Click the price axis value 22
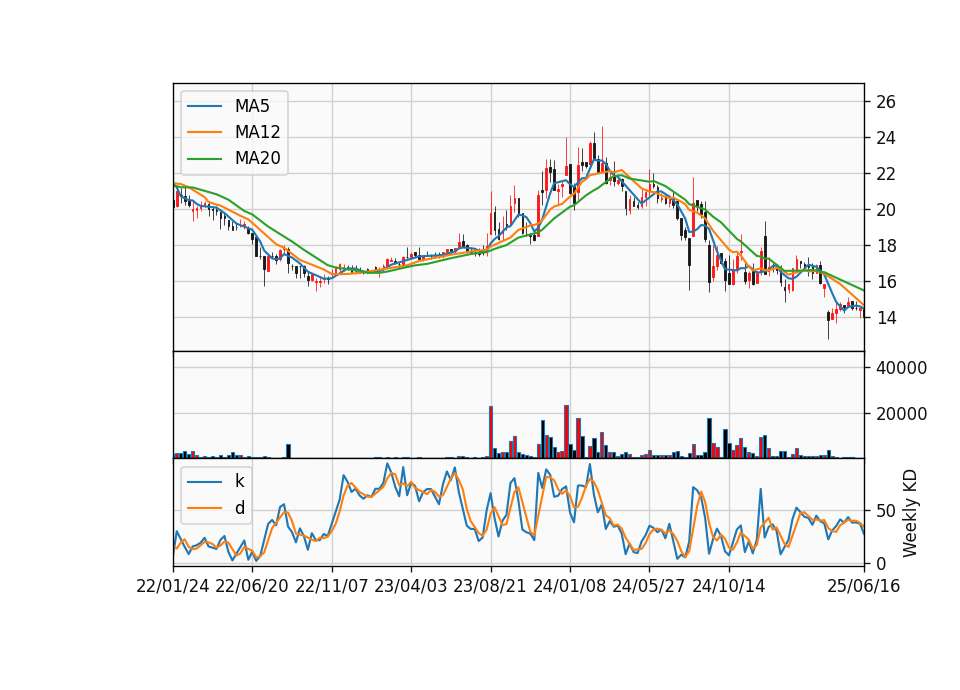The image size is (960, 690). pyautogui.click(x=886, y=174)
